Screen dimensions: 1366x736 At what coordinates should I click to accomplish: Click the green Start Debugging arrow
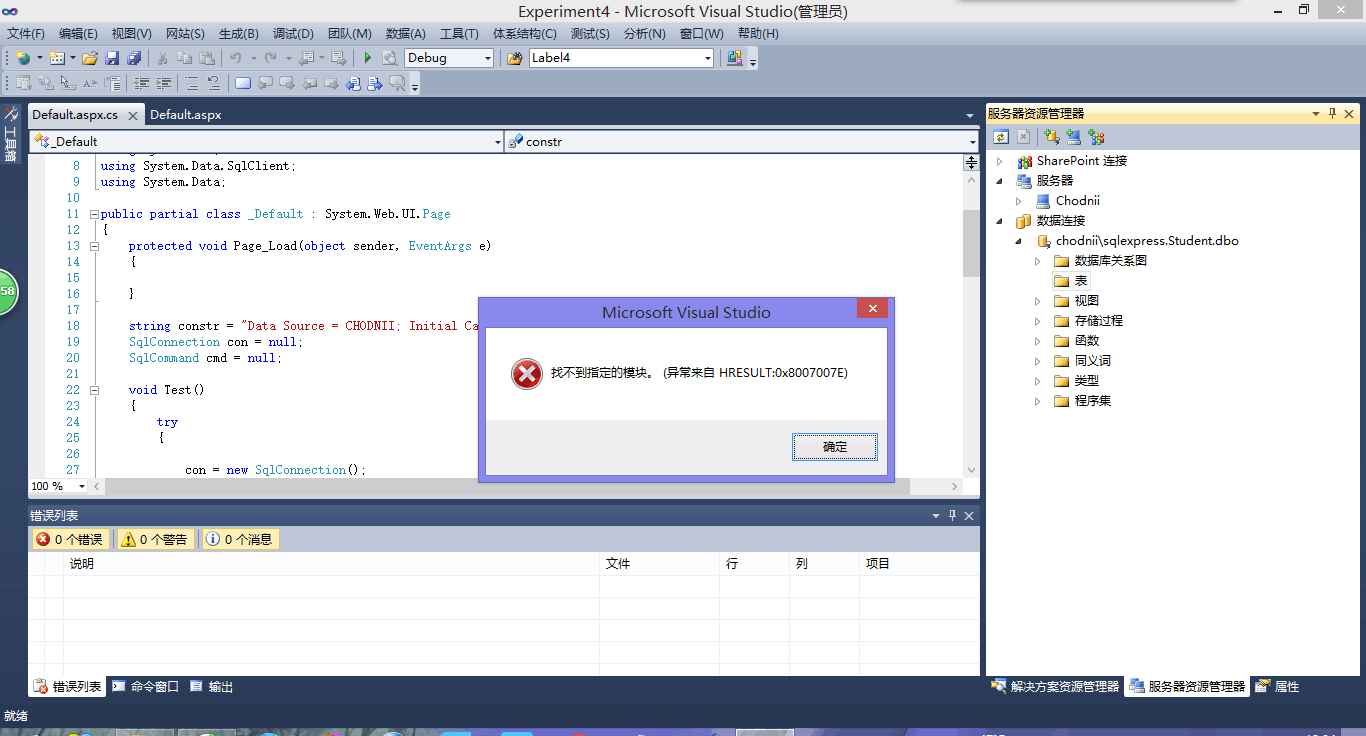coord(368,58)
